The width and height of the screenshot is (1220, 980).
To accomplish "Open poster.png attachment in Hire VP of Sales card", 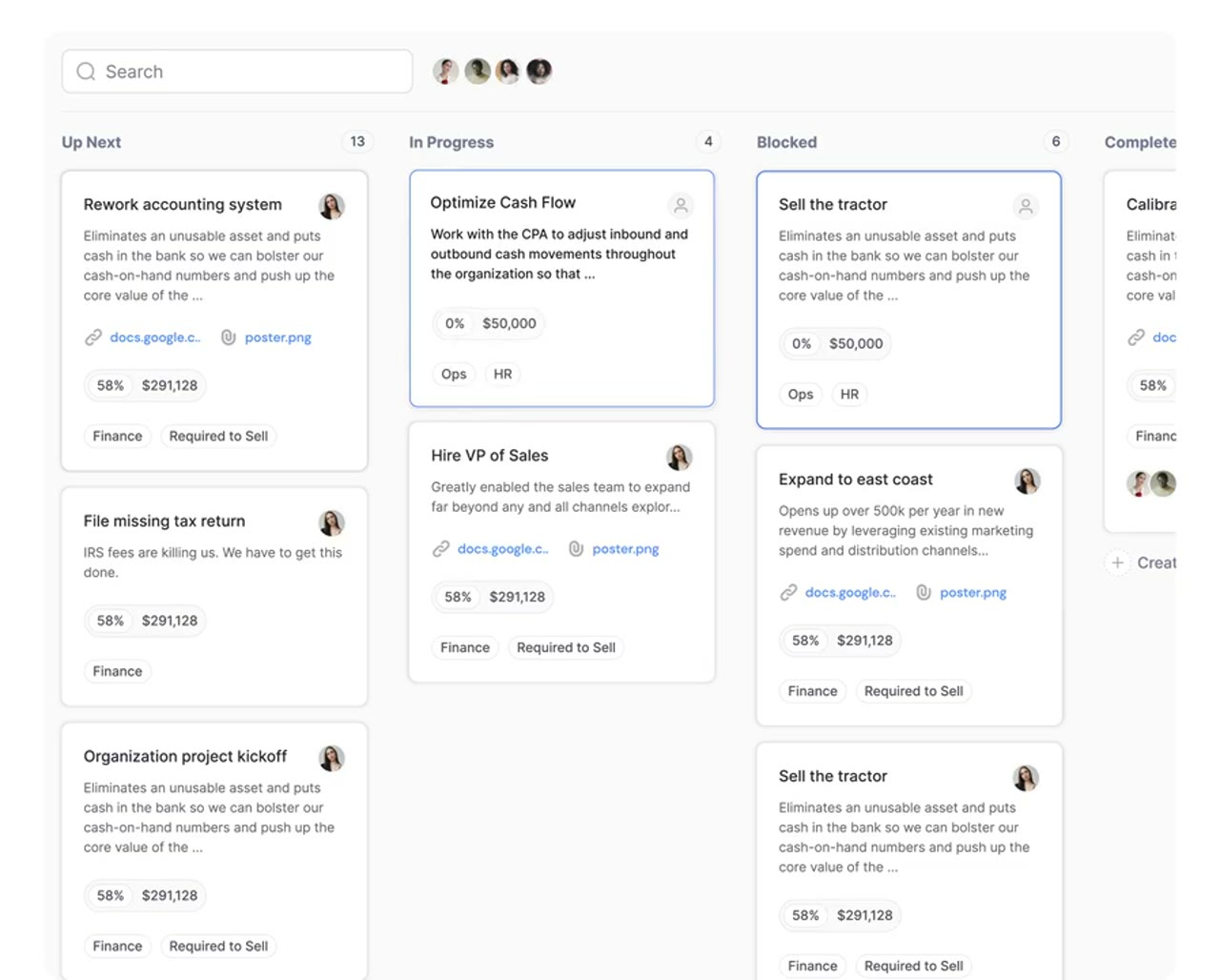I will point(626,549).
